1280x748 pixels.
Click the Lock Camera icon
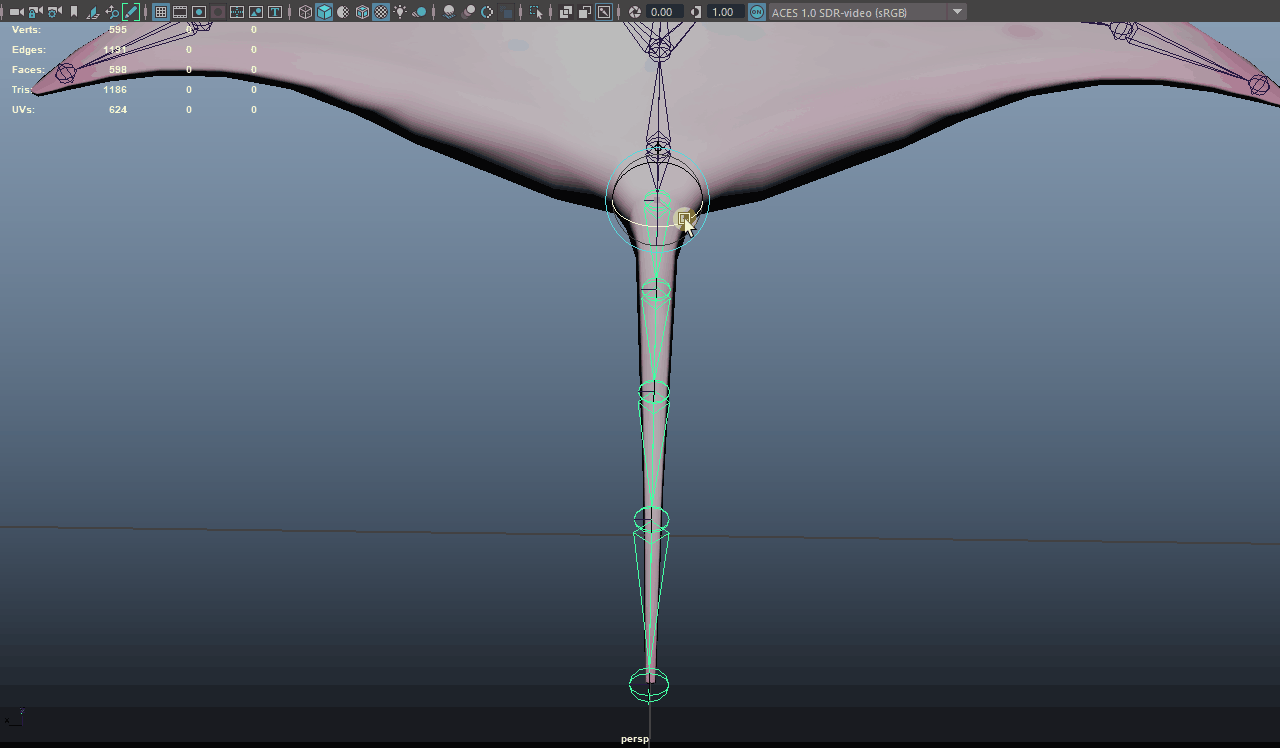[x=35, y=12]
